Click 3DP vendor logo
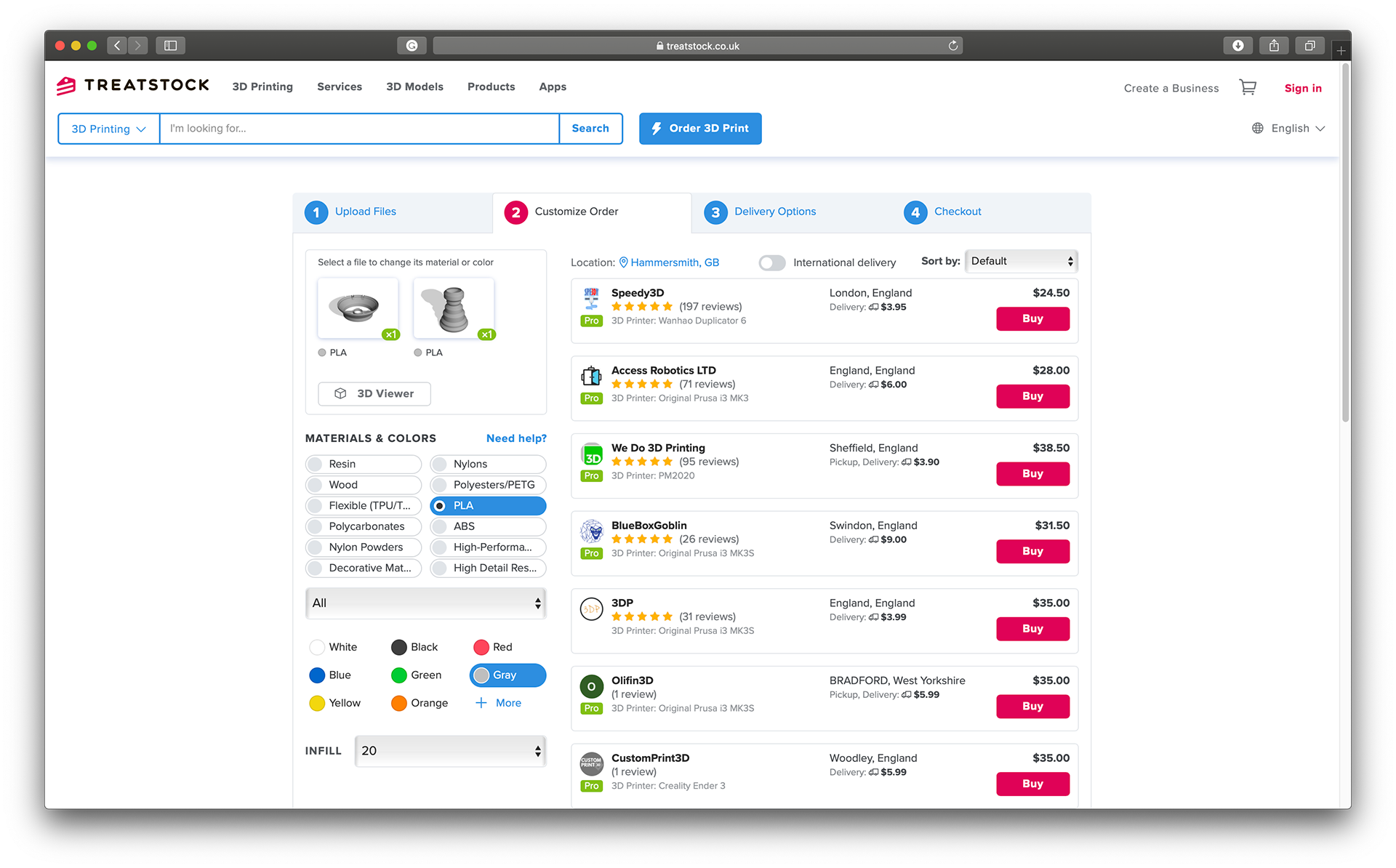 click(592, 608)
